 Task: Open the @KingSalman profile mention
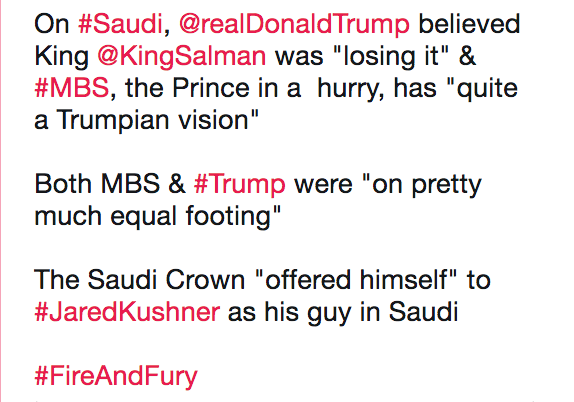click(182, 57)
